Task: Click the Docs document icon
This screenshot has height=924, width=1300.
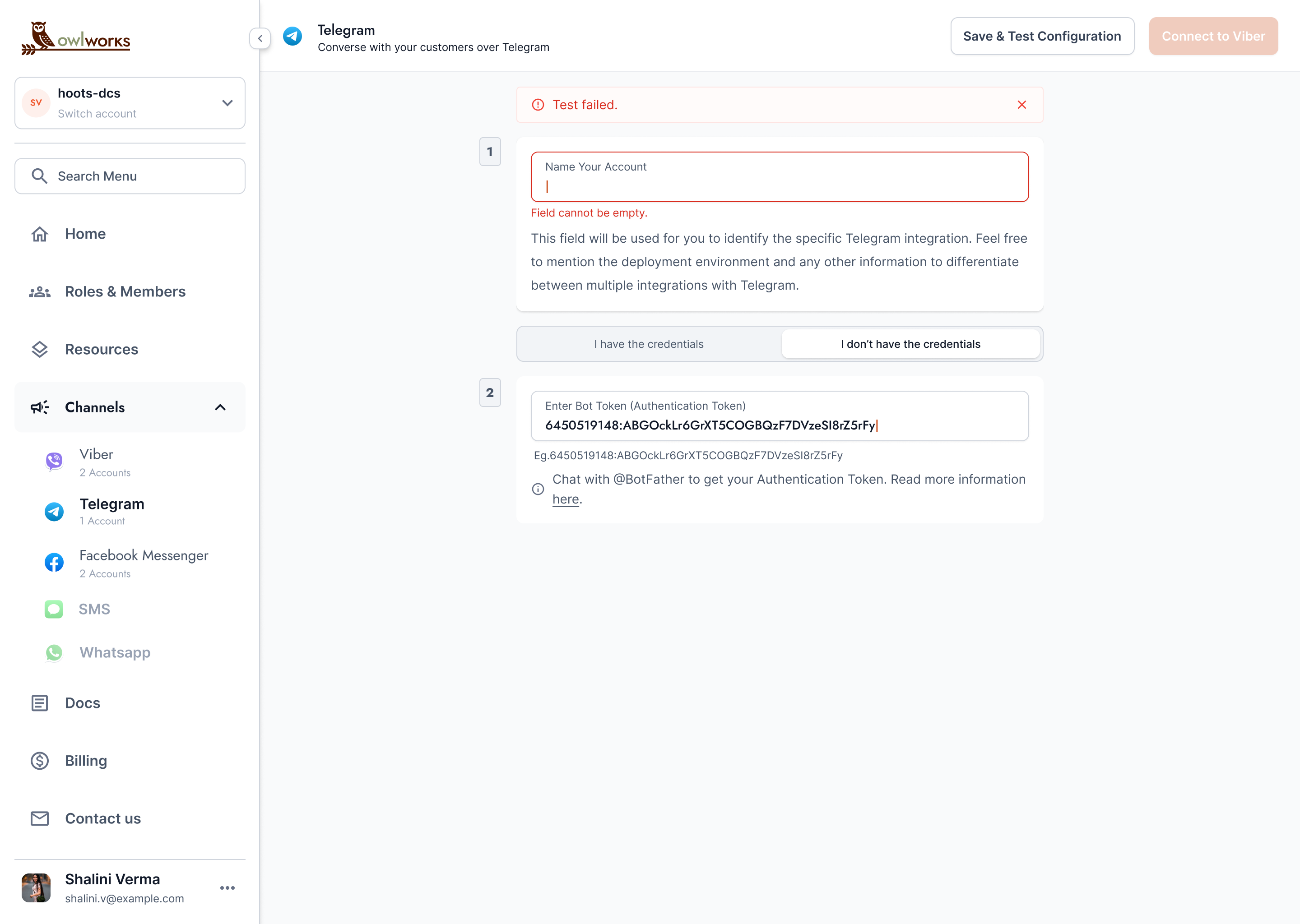Action: click(39, 703)
